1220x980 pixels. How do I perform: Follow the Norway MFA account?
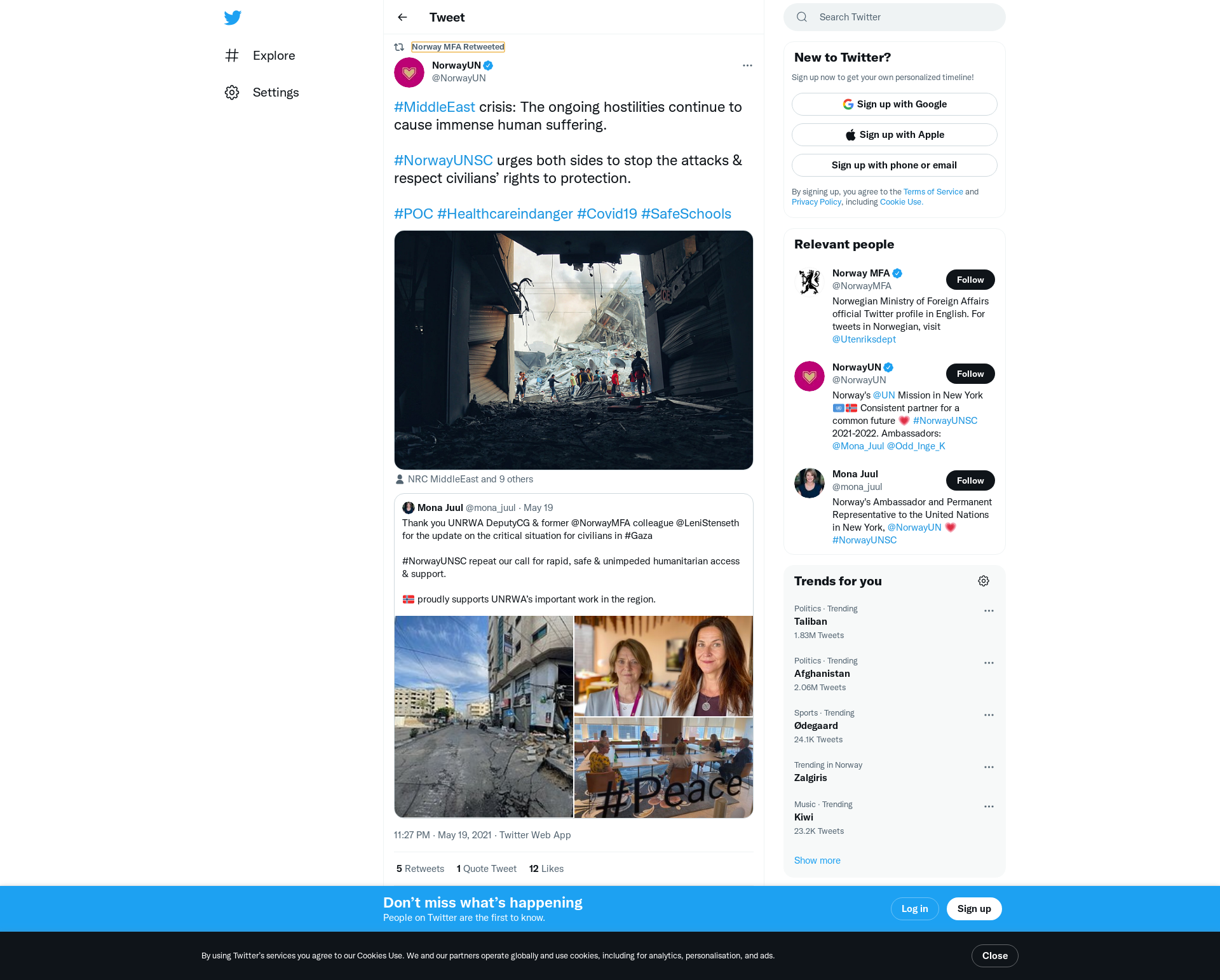pyautogui.click(x=970, y=280)
